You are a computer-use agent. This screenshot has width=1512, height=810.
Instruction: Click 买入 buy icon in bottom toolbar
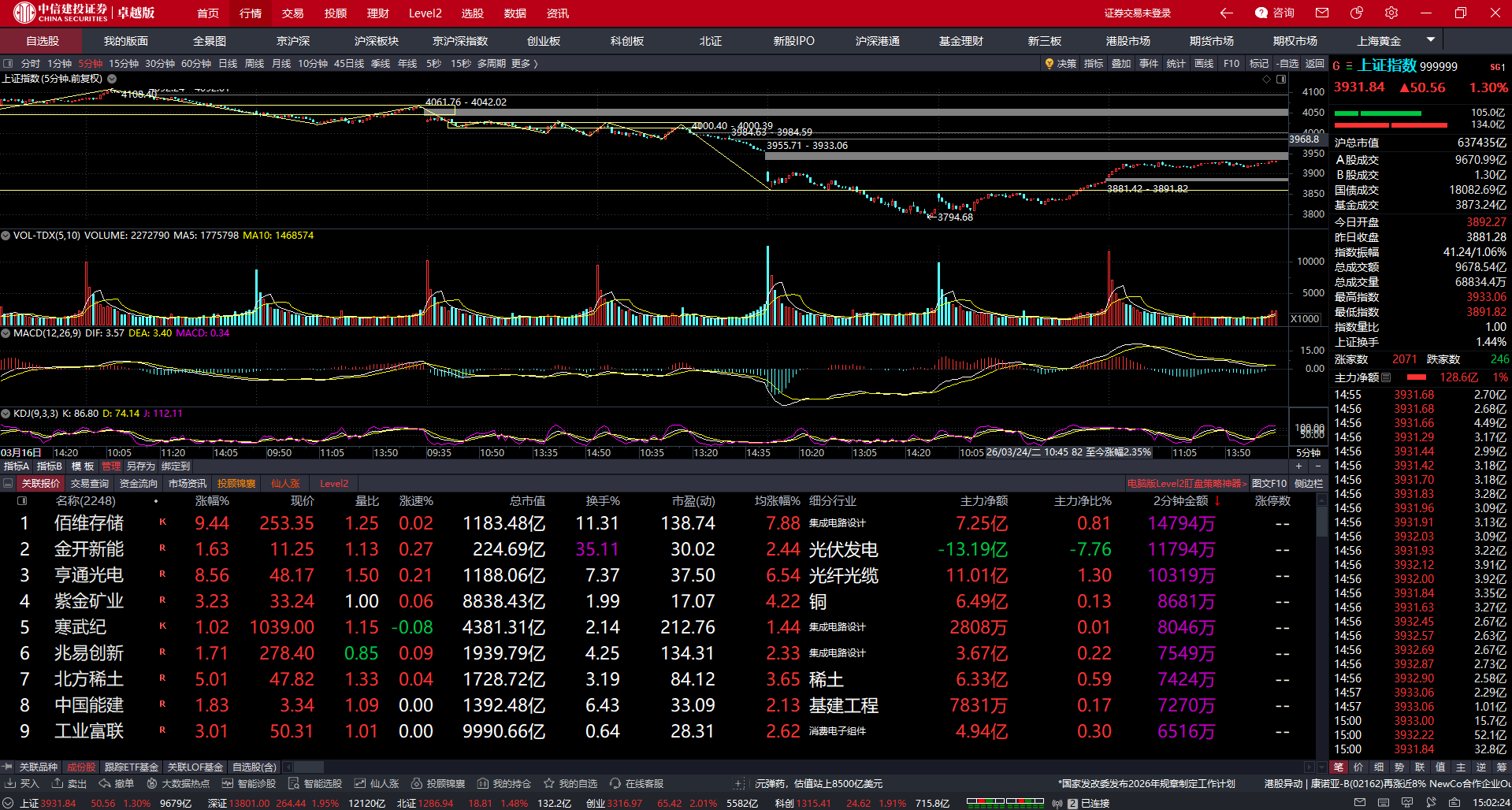pyautogui.click(x=21, y=784)
